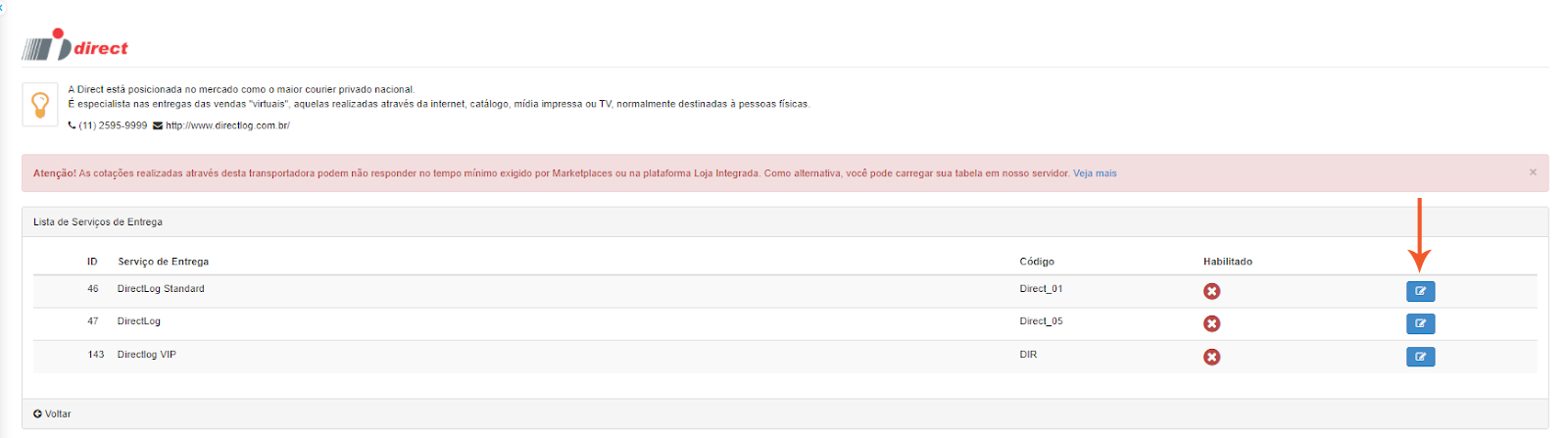Dismiss the red Atenção alert banner

(1533, 172)
